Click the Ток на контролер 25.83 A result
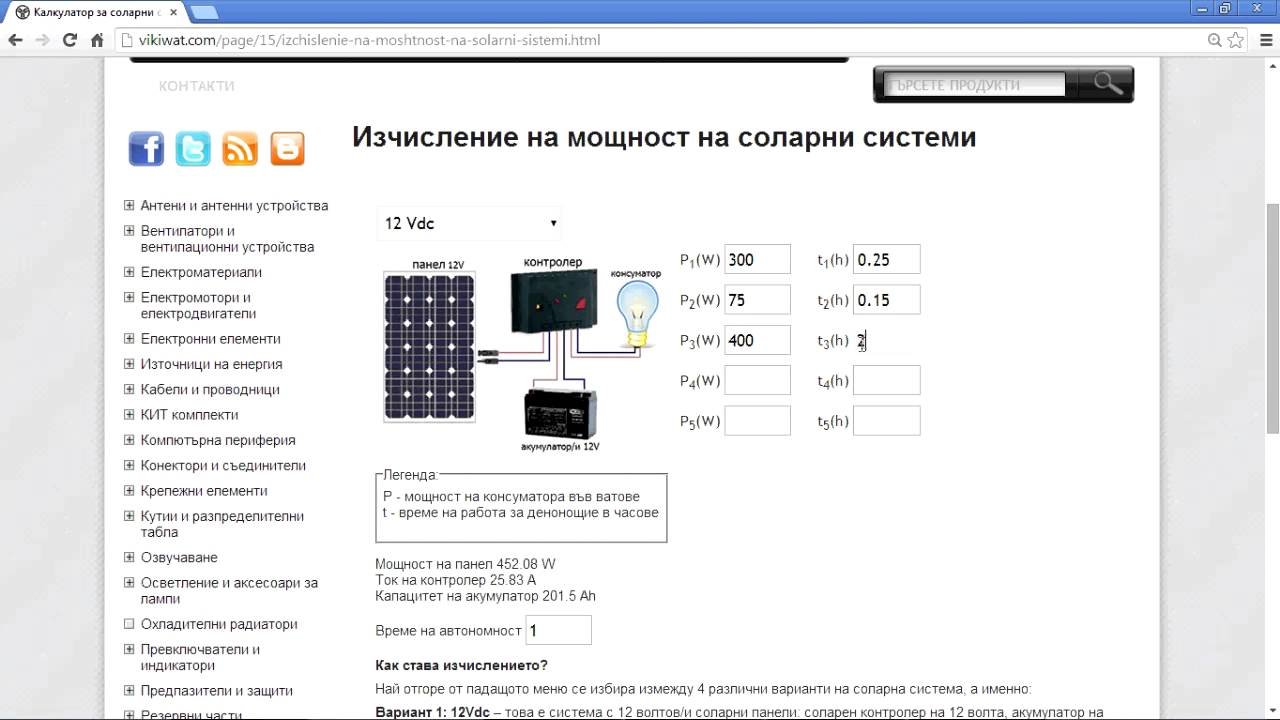Viewport: 1280px width, 720px height. [x=455, y=580]
